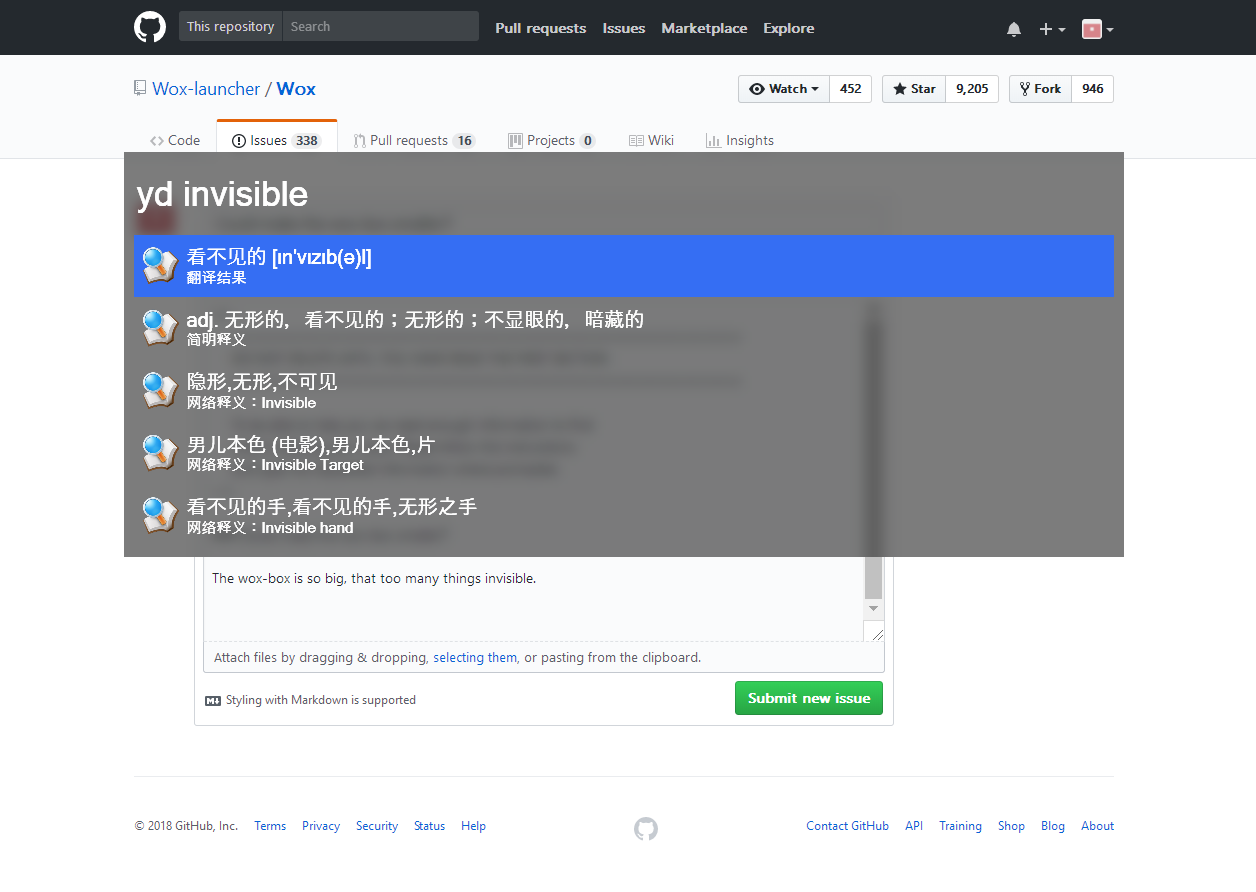Open the footer About link
1256x892 pixels.
pyautogui.click(x=1097, y=826)
